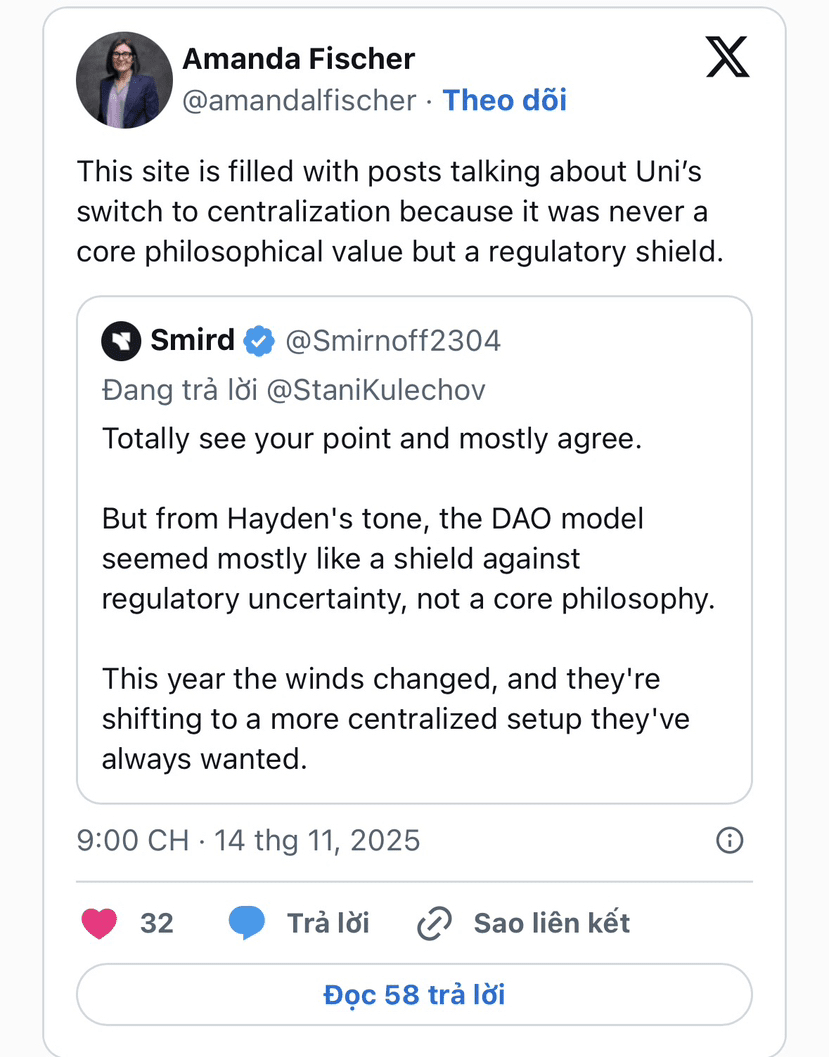
Task: Click the X logo icon
Action: pos(727,55)
